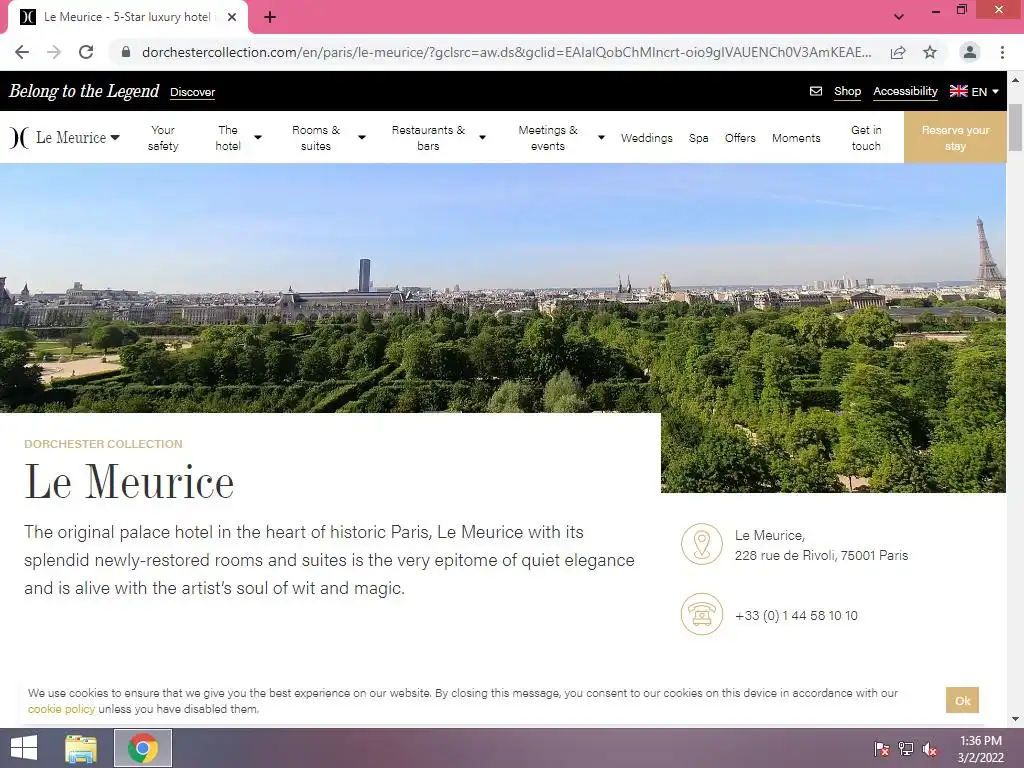This screenshot has width=1024, height=768.
Task: Expand The hotel menu arrow
Action: (x=258, y=138)
